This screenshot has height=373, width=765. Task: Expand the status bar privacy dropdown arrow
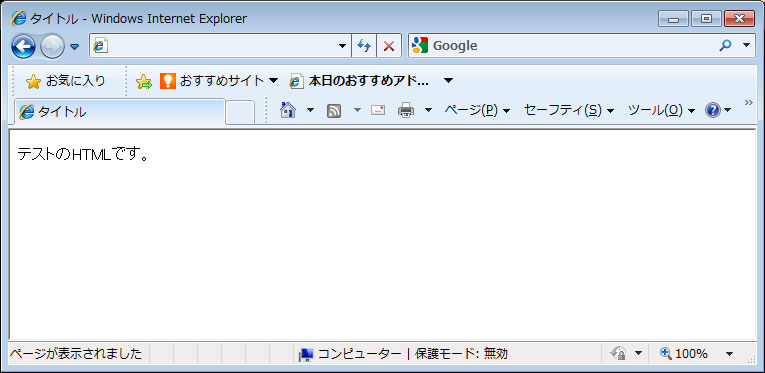[x=638, y=353]
